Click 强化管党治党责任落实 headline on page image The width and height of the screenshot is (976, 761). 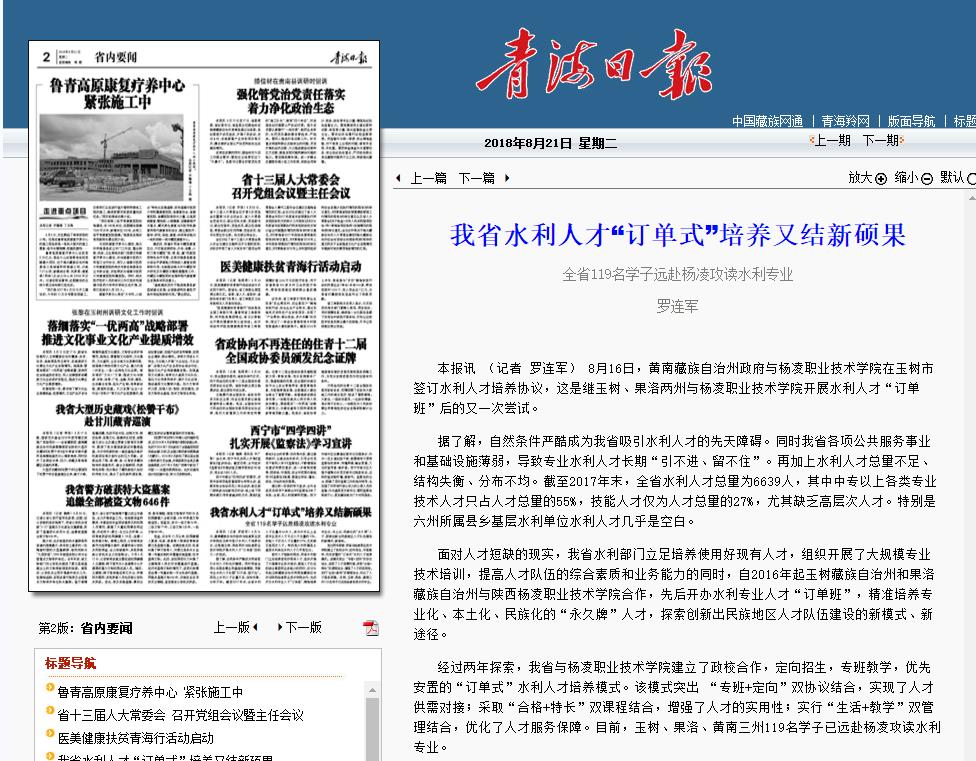tap(291, 94)
